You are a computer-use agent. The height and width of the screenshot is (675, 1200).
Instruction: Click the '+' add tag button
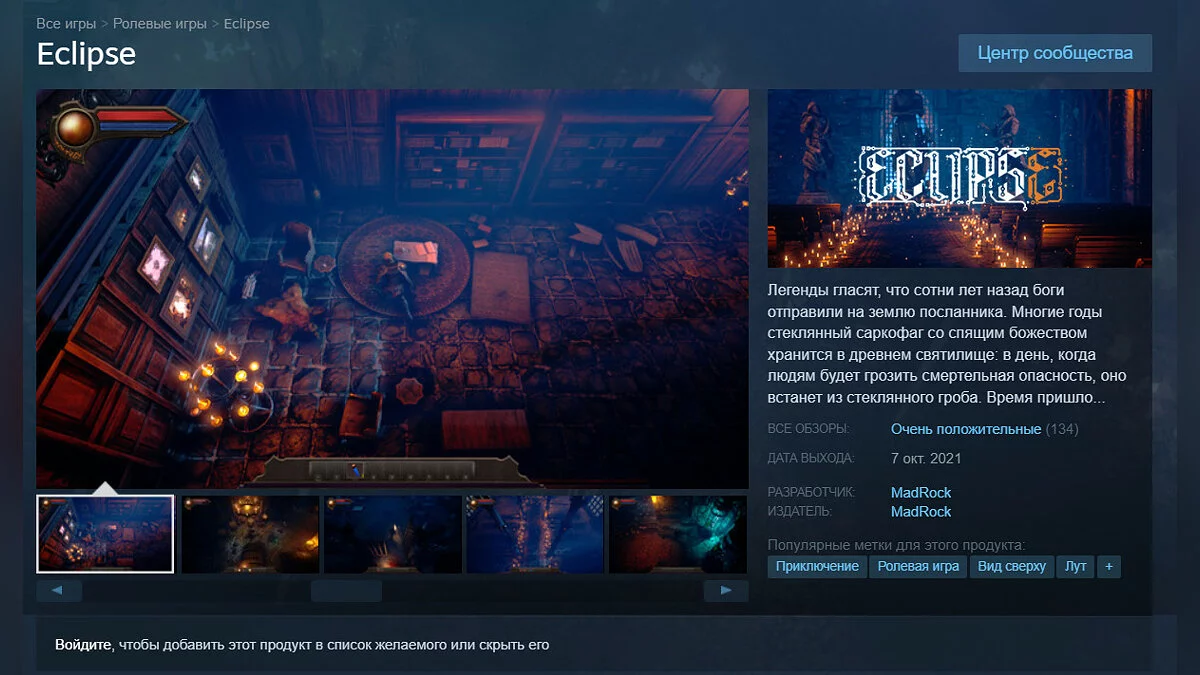[x=1108, y=566]
